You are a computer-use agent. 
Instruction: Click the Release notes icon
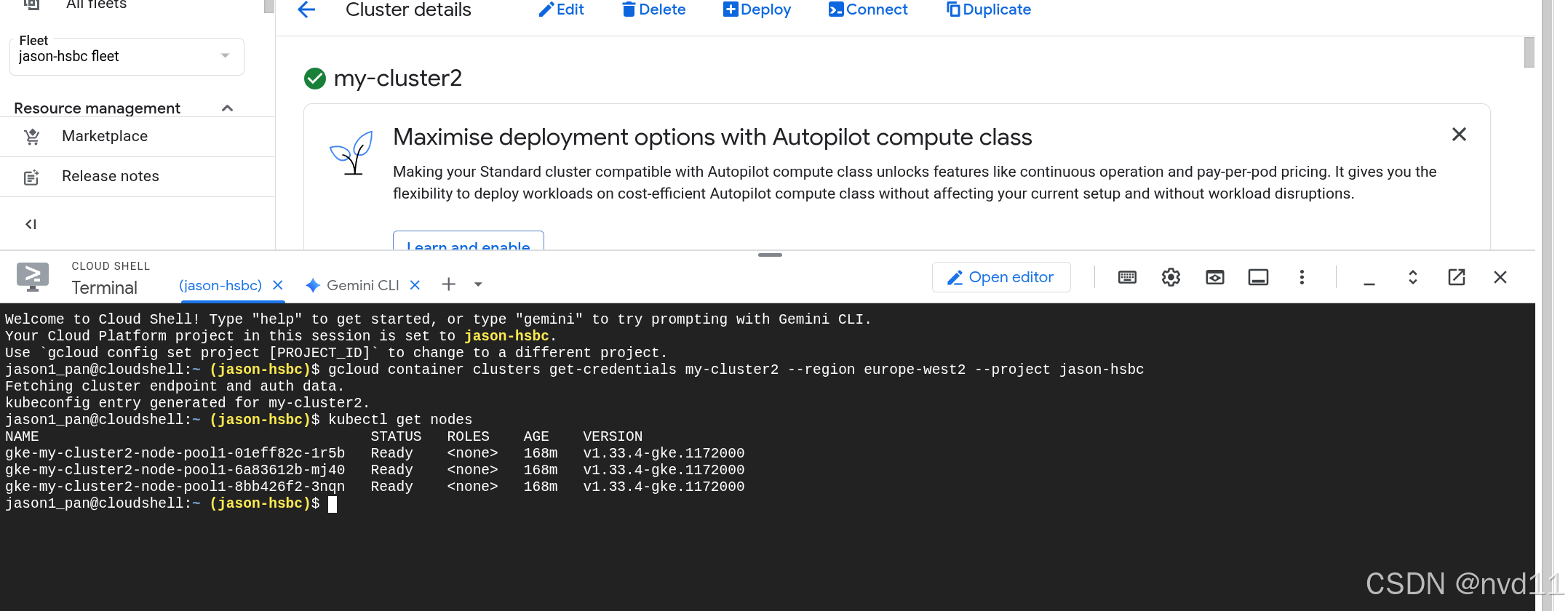pyautogui.click(x=31, y=177)
